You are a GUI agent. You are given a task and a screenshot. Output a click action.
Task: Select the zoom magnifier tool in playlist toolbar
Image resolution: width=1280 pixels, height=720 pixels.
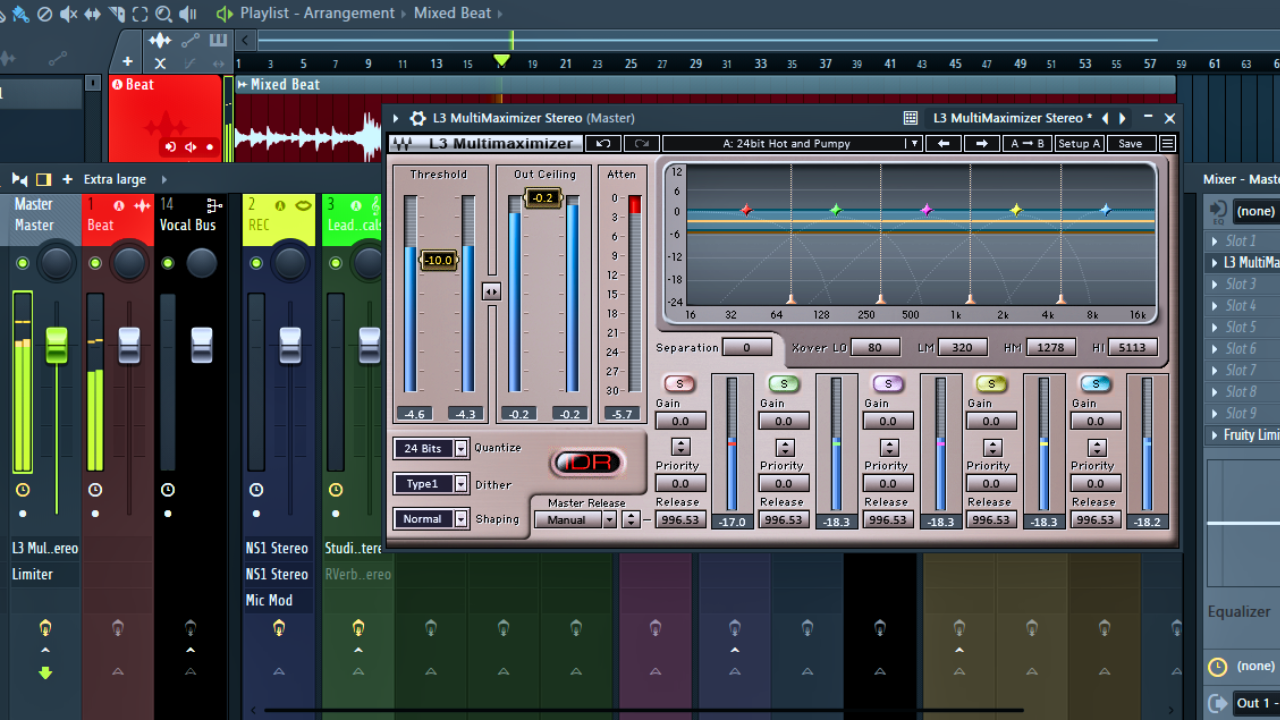pos(164,14)
